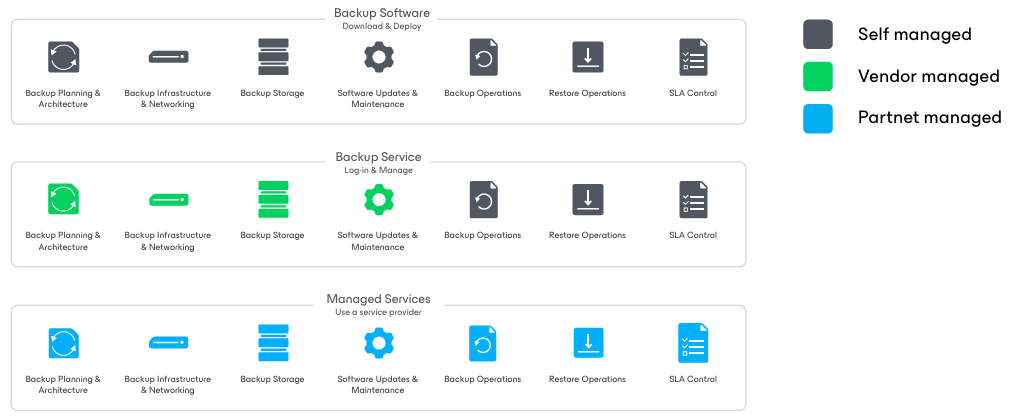
Task: Click the Managed Services section title
Action: (378, 299)
